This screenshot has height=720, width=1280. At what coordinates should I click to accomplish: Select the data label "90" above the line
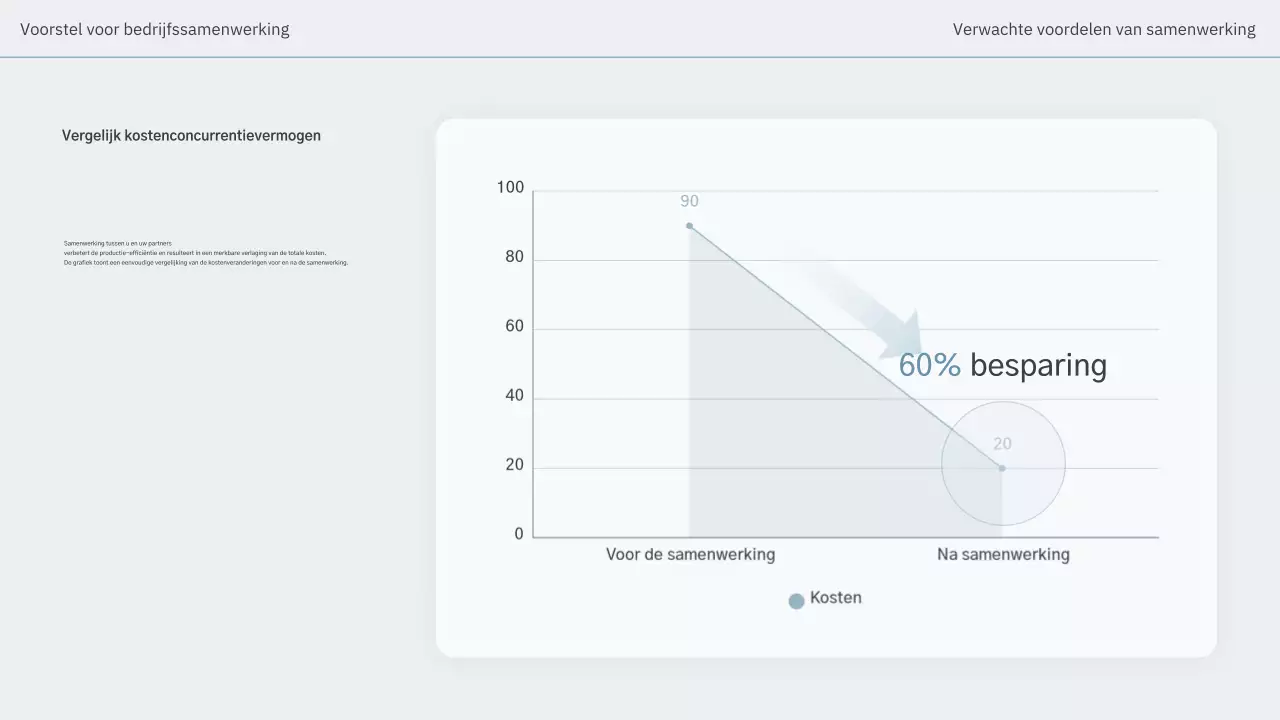click(689, 201)
